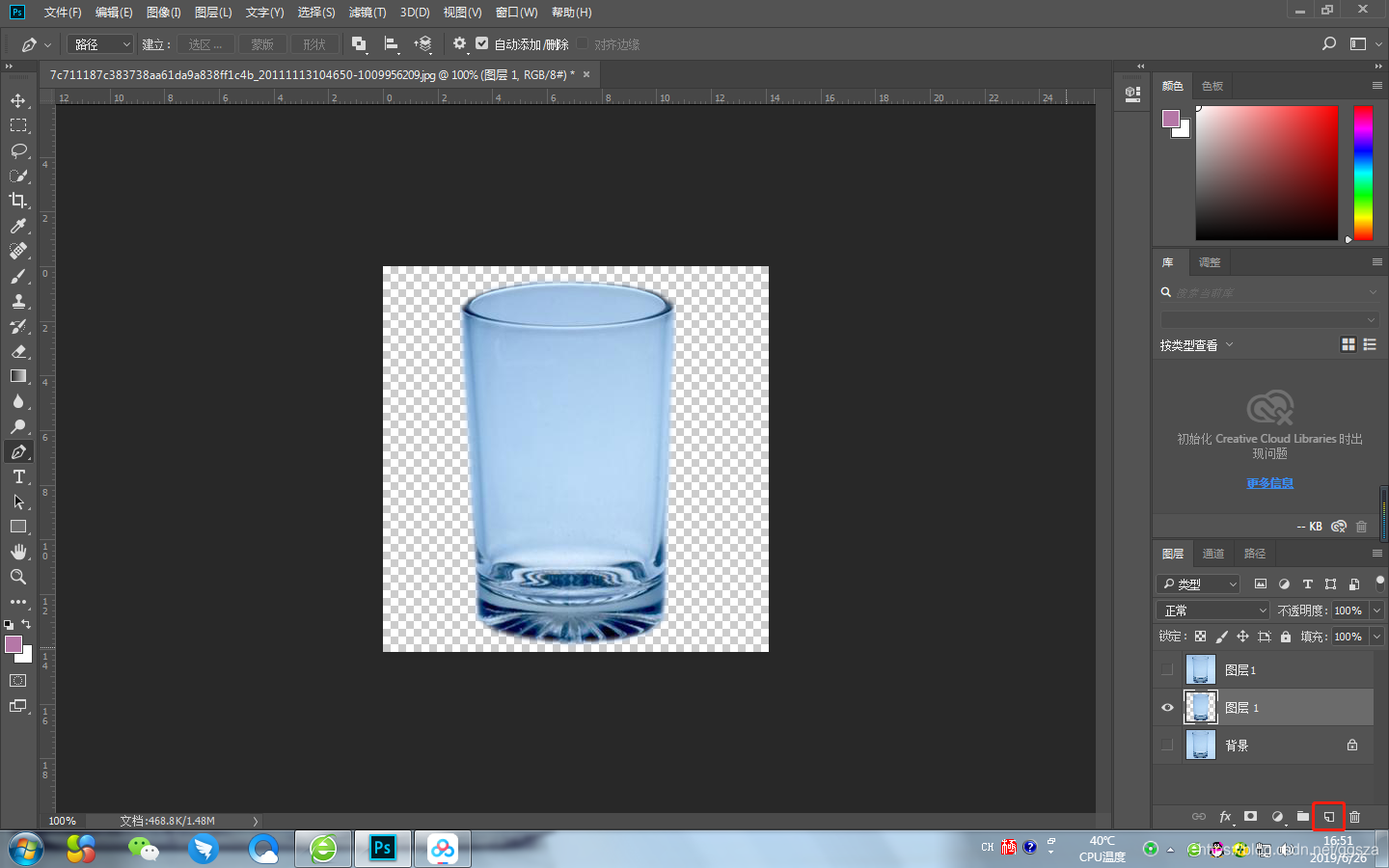Select the History Brush tool
This screenshot has height=868, width=1389.
pos(18,326)
